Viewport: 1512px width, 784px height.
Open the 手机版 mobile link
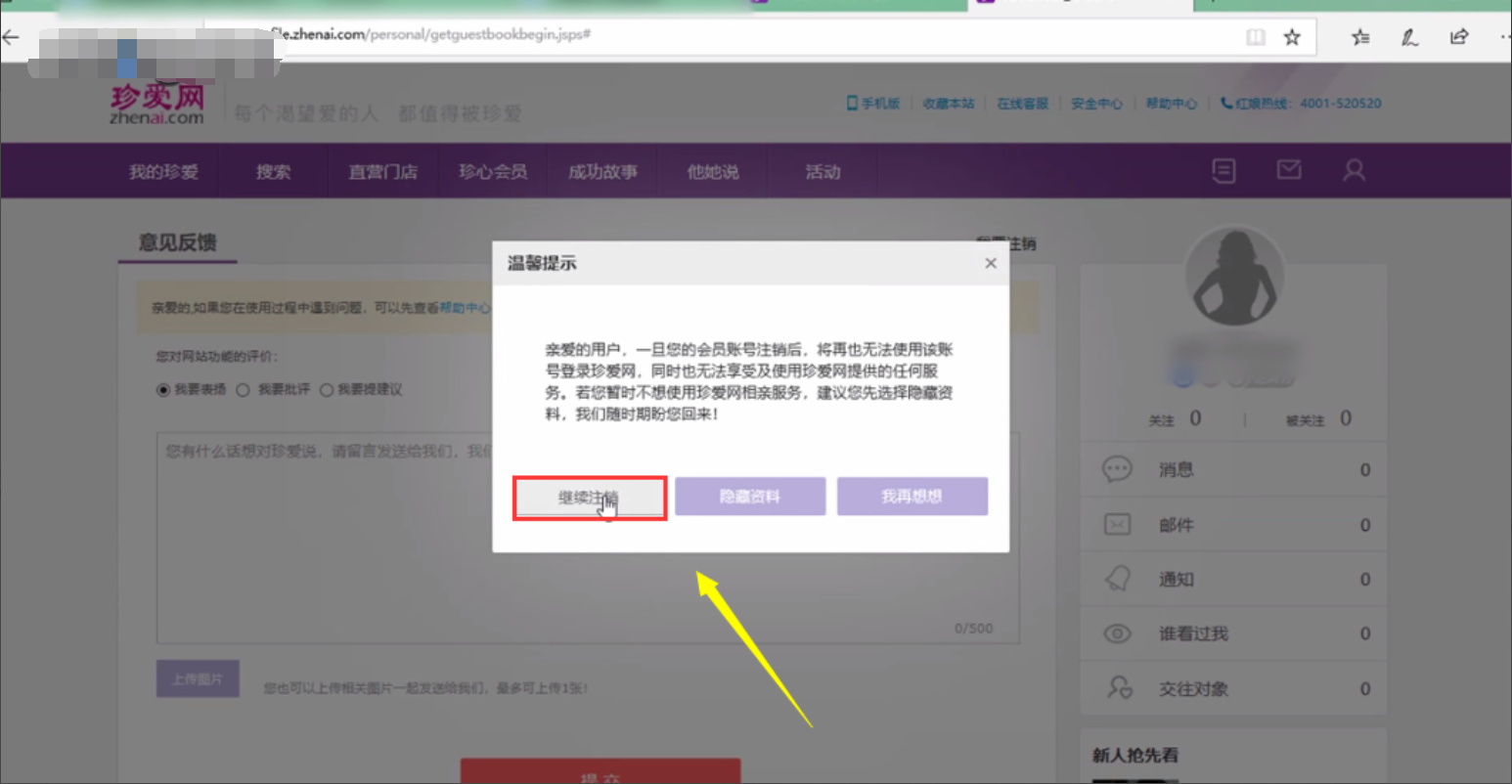873,103
